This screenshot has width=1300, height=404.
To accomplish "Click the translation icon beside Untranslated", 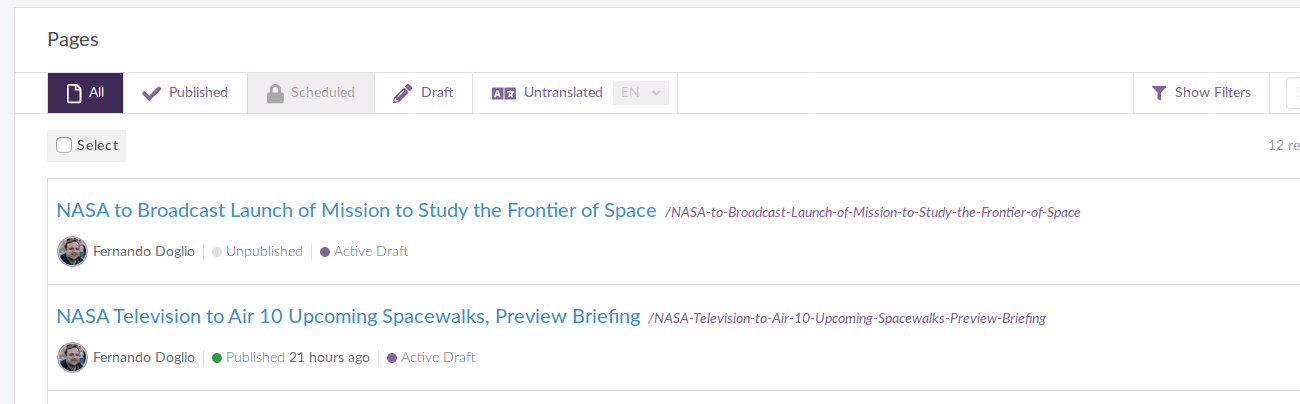I will (x=503, y=93).
